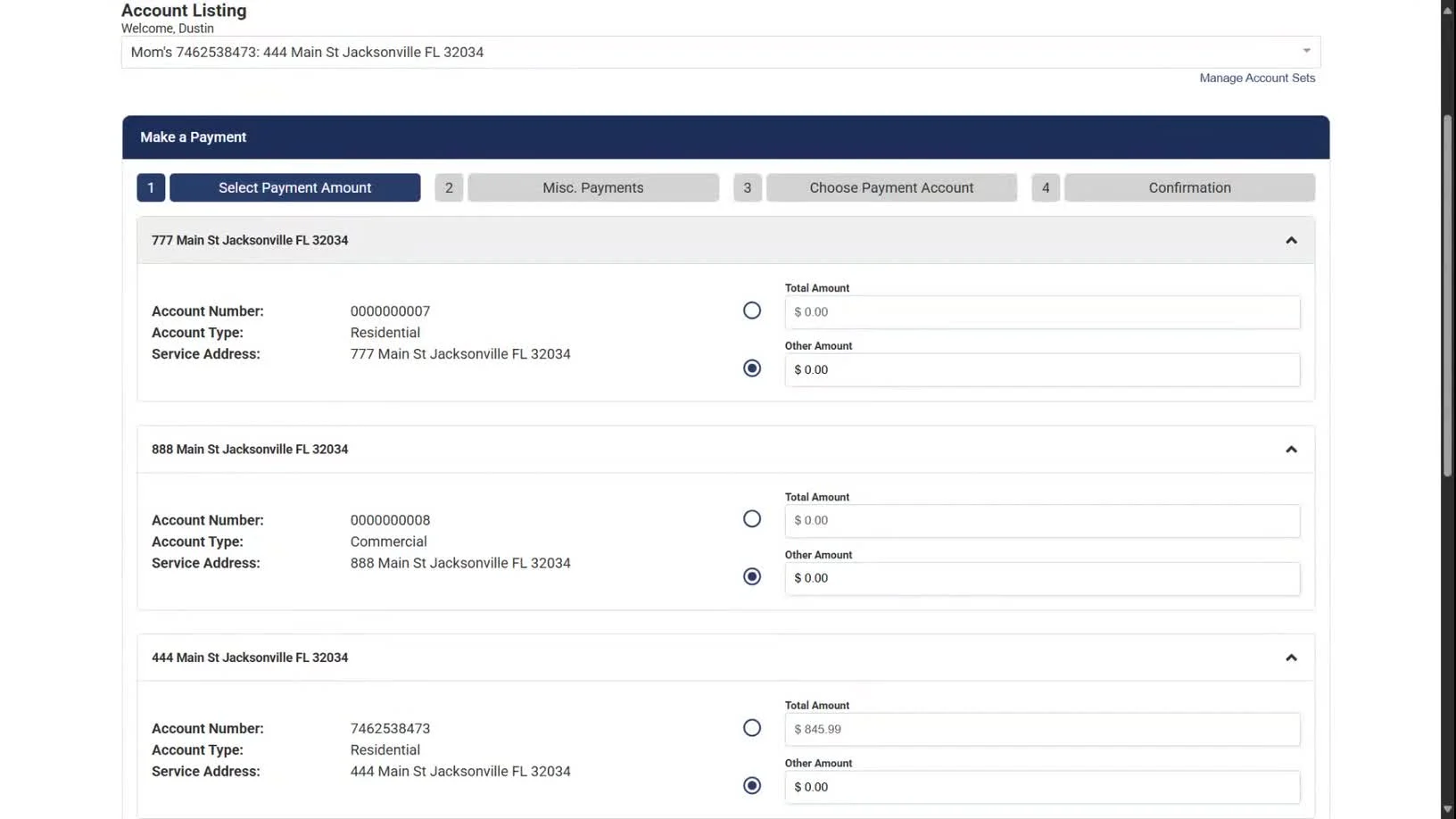Click the 888 Main St Jacksonville section header

(725, 450)
